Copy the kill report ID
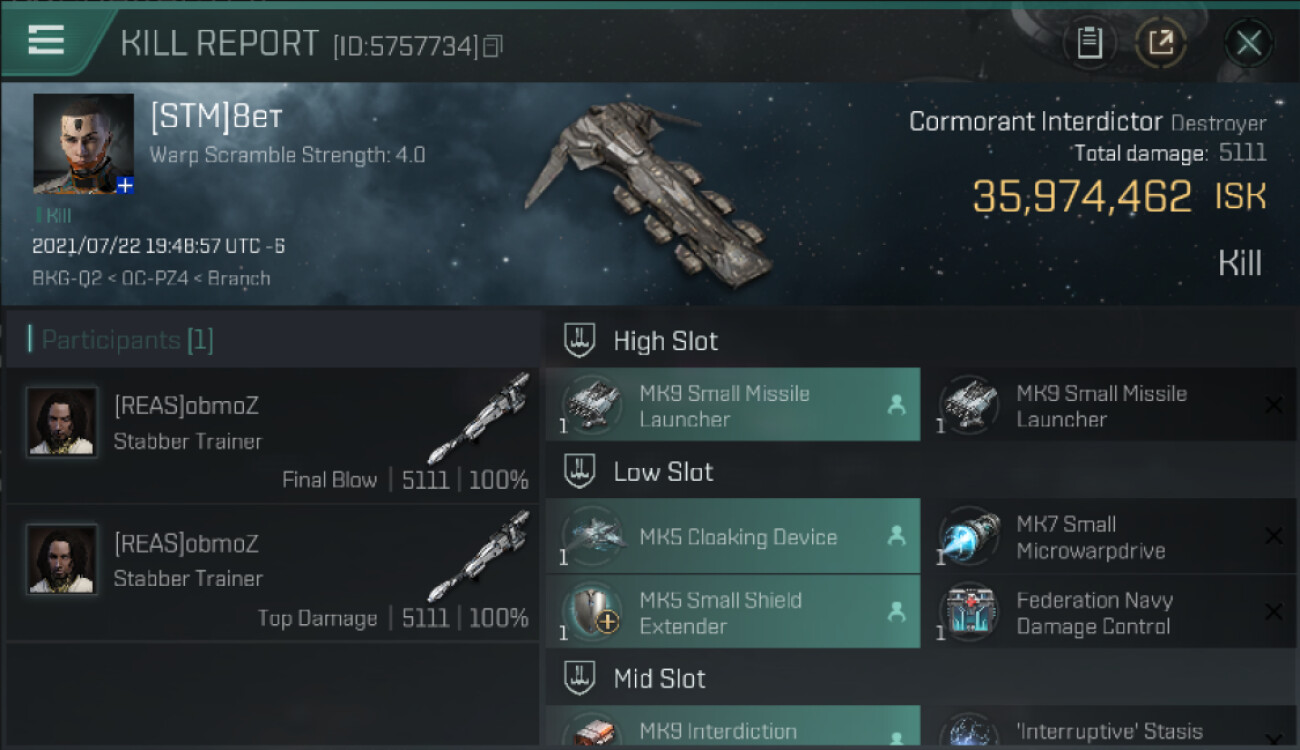Viewport: 1300px width, 750px height. coord(492,46)
